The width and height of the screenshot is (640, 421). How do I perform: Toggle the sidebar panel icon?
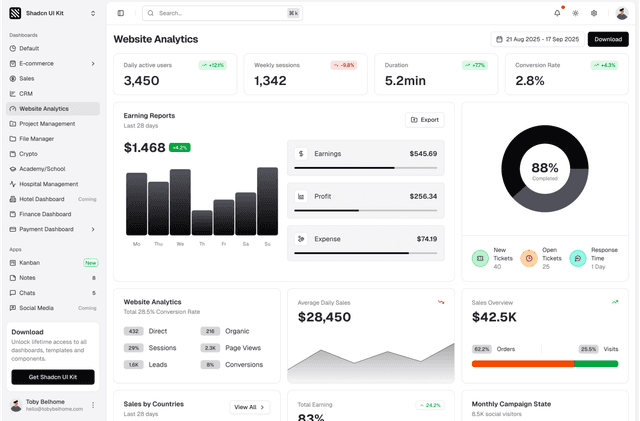(x=121, y=13)
